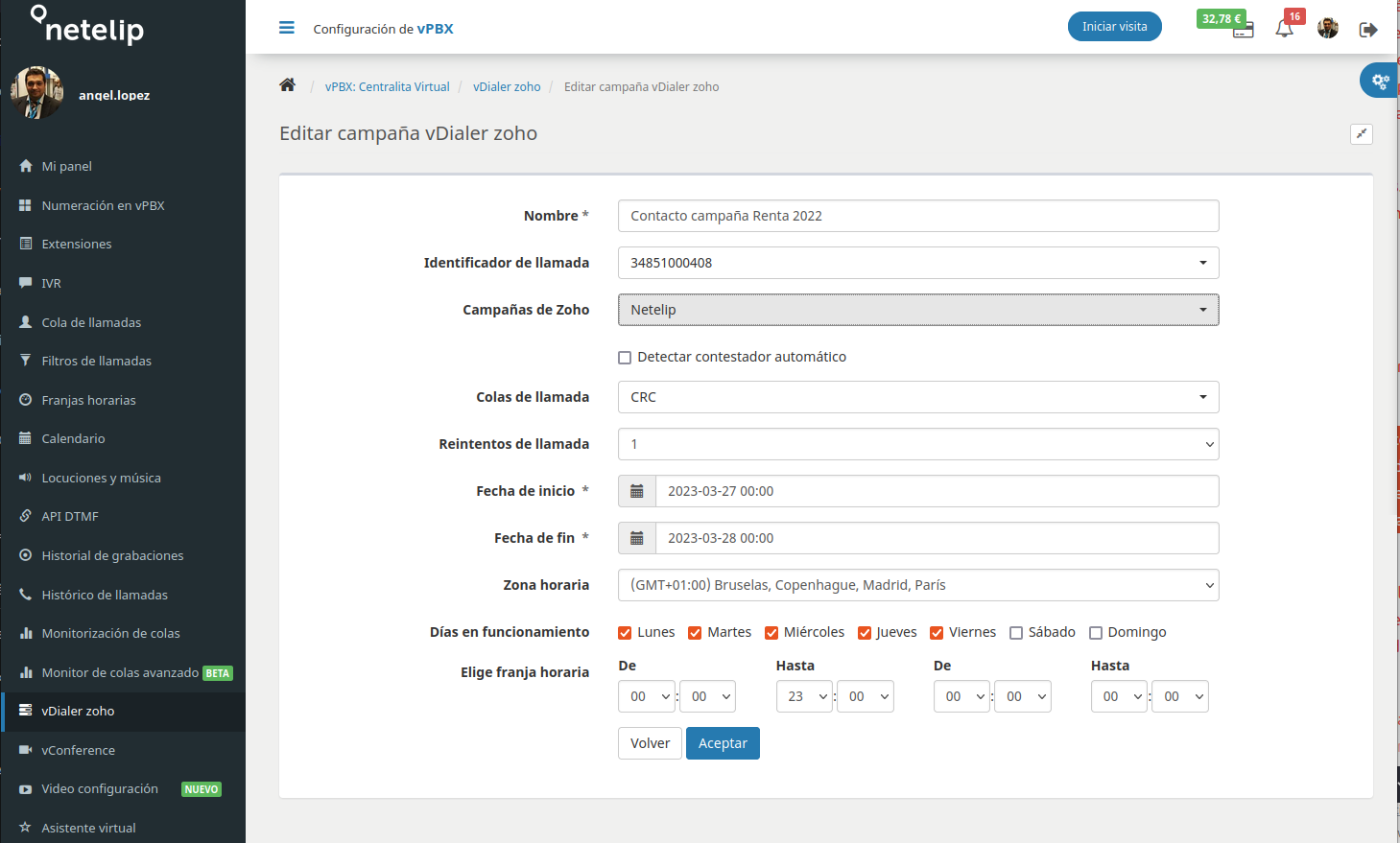Screen dimensions: 1400x843
Task: Go to Extensiones in sidebar
Action: click(123, 244)
